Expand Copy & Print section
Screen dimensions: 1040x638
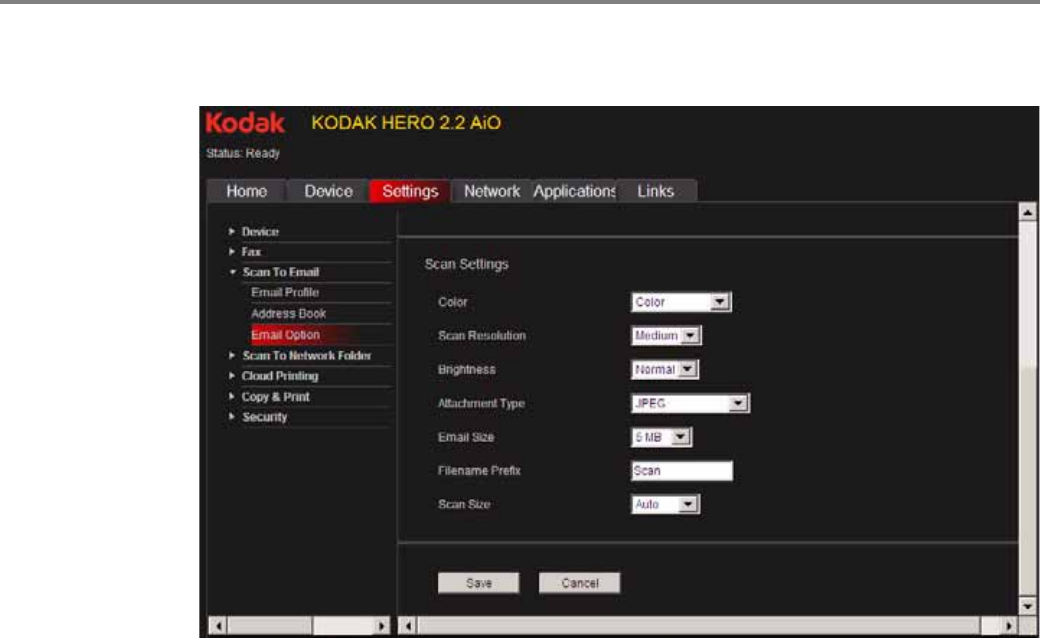click(275, 397)
